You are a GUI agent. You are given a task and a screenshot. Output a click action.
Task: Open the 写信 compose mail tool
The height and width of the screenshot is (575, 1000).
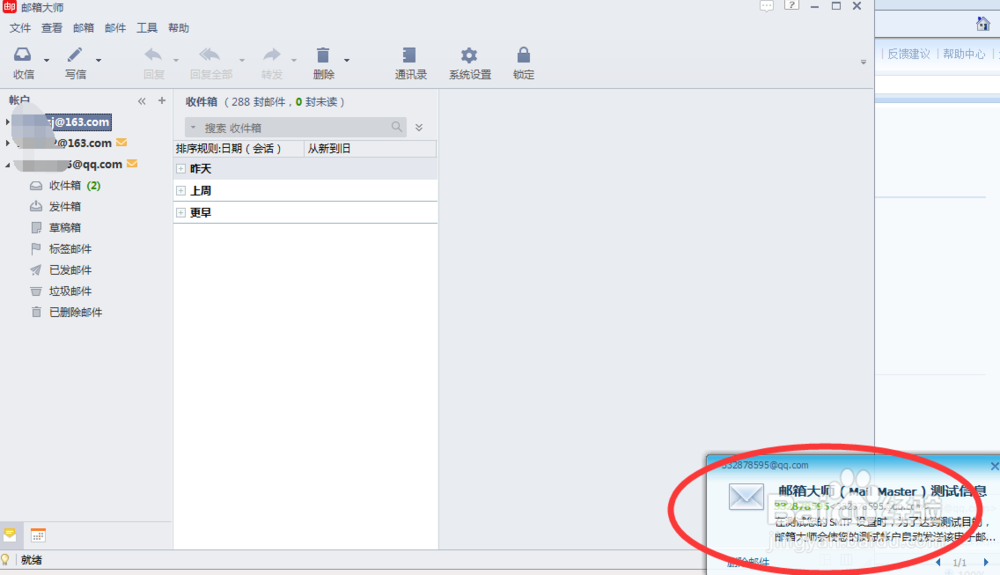[x=75, y=62]
